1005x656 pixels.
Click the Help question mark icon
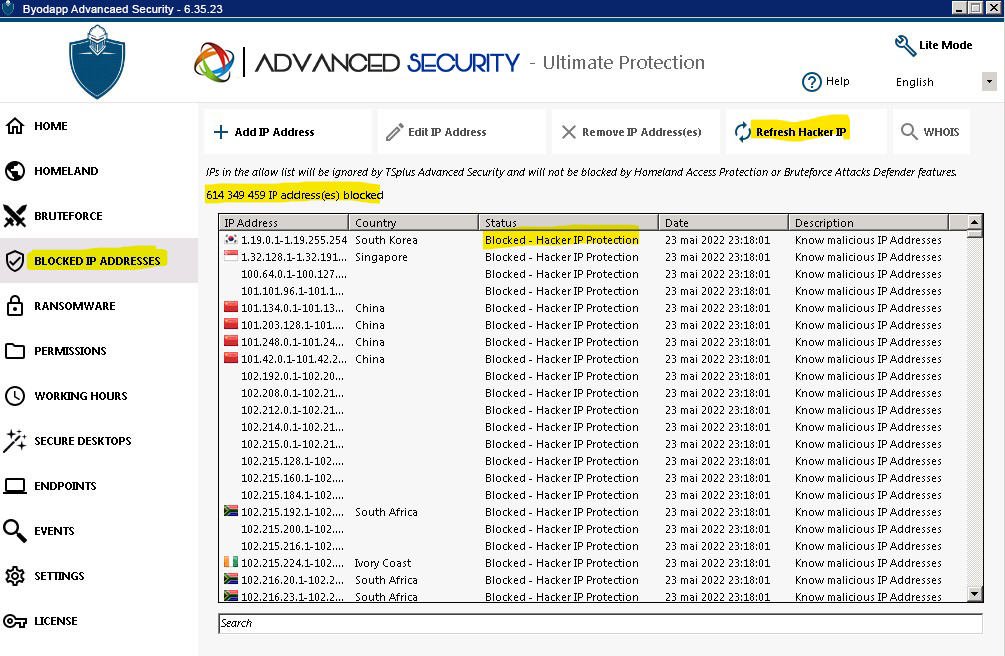pos(811,82)
